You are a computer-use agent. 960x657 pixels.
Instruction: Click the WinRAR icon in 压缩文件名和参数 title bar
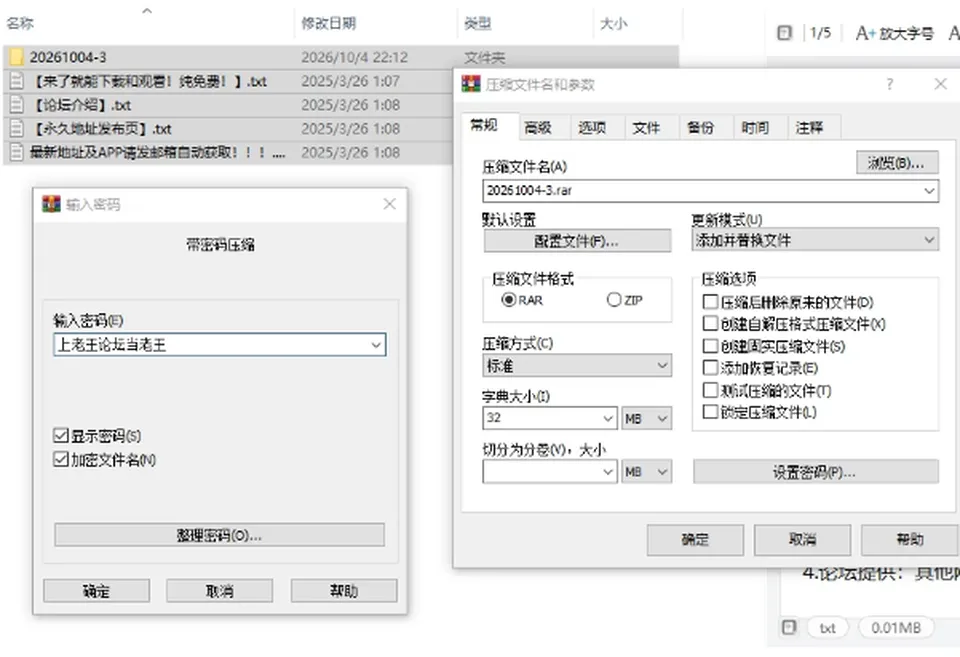[x=471, y=84]
